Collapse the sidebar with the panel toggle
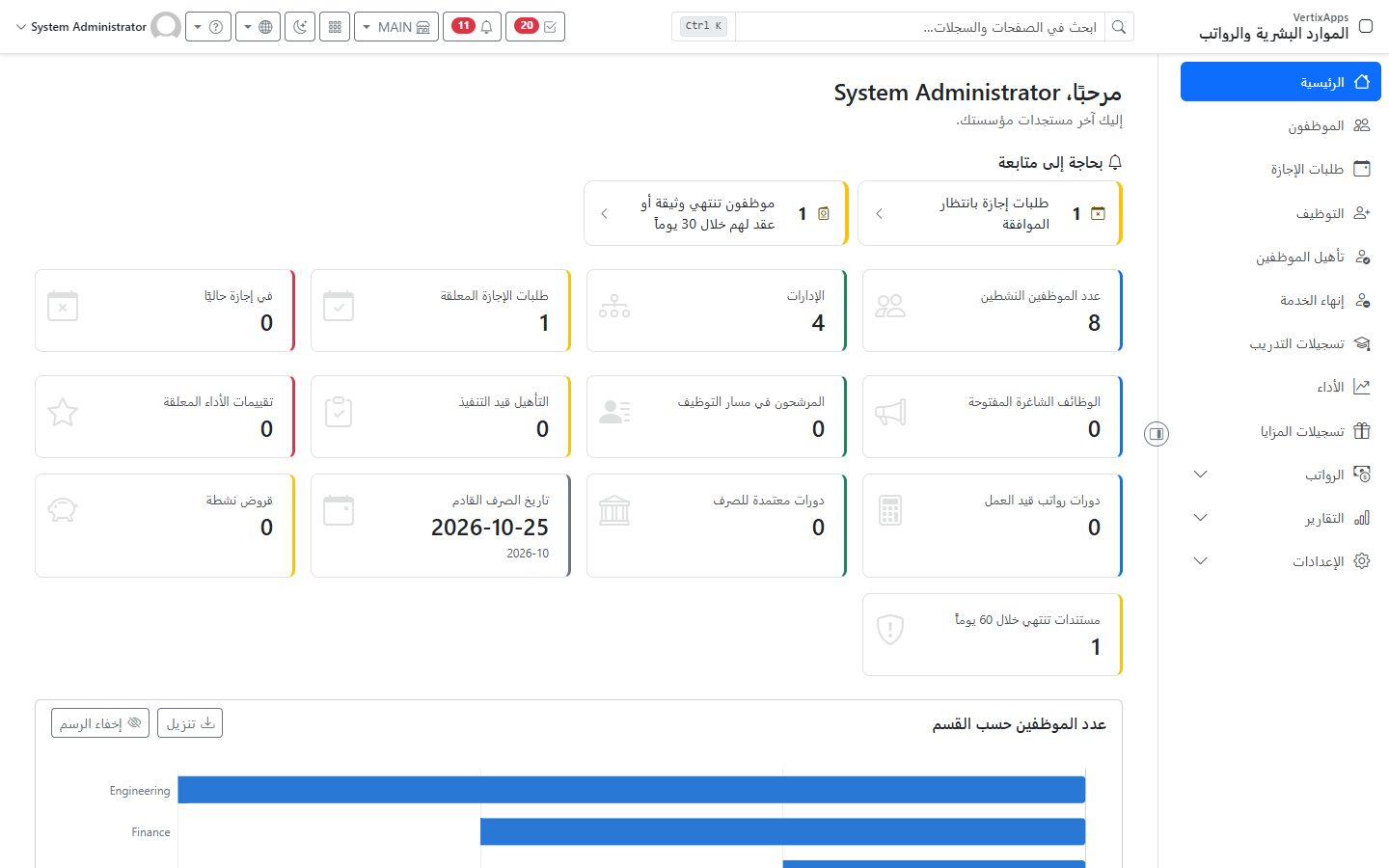This screenshot has height=868, width=1389. (1157, 434)
